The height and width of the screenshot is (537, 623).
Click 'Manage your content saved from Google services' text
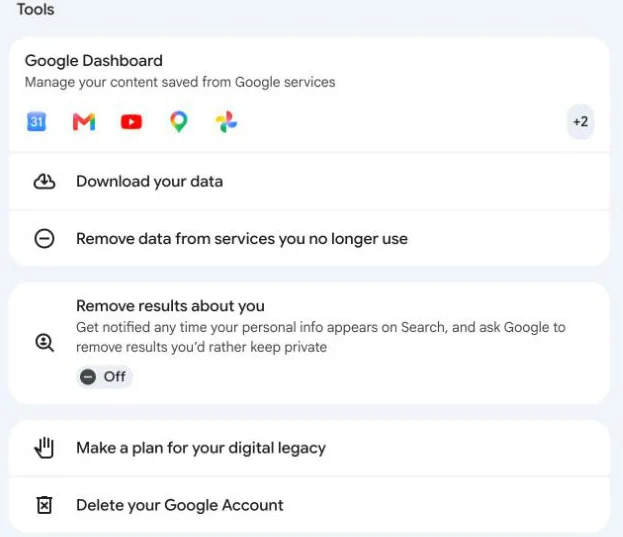click(x=180, y=82)
